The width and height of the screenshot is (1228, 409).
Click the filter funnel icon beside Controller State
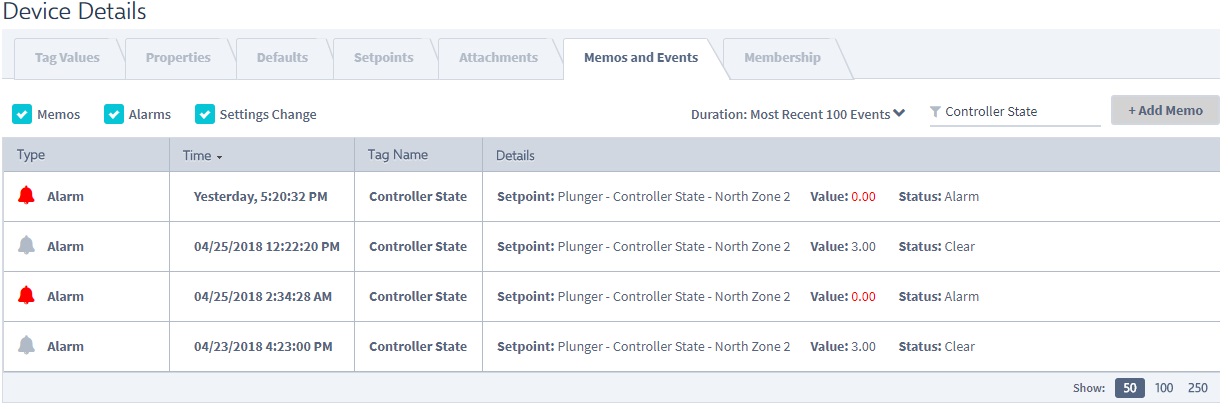point(935,112)
